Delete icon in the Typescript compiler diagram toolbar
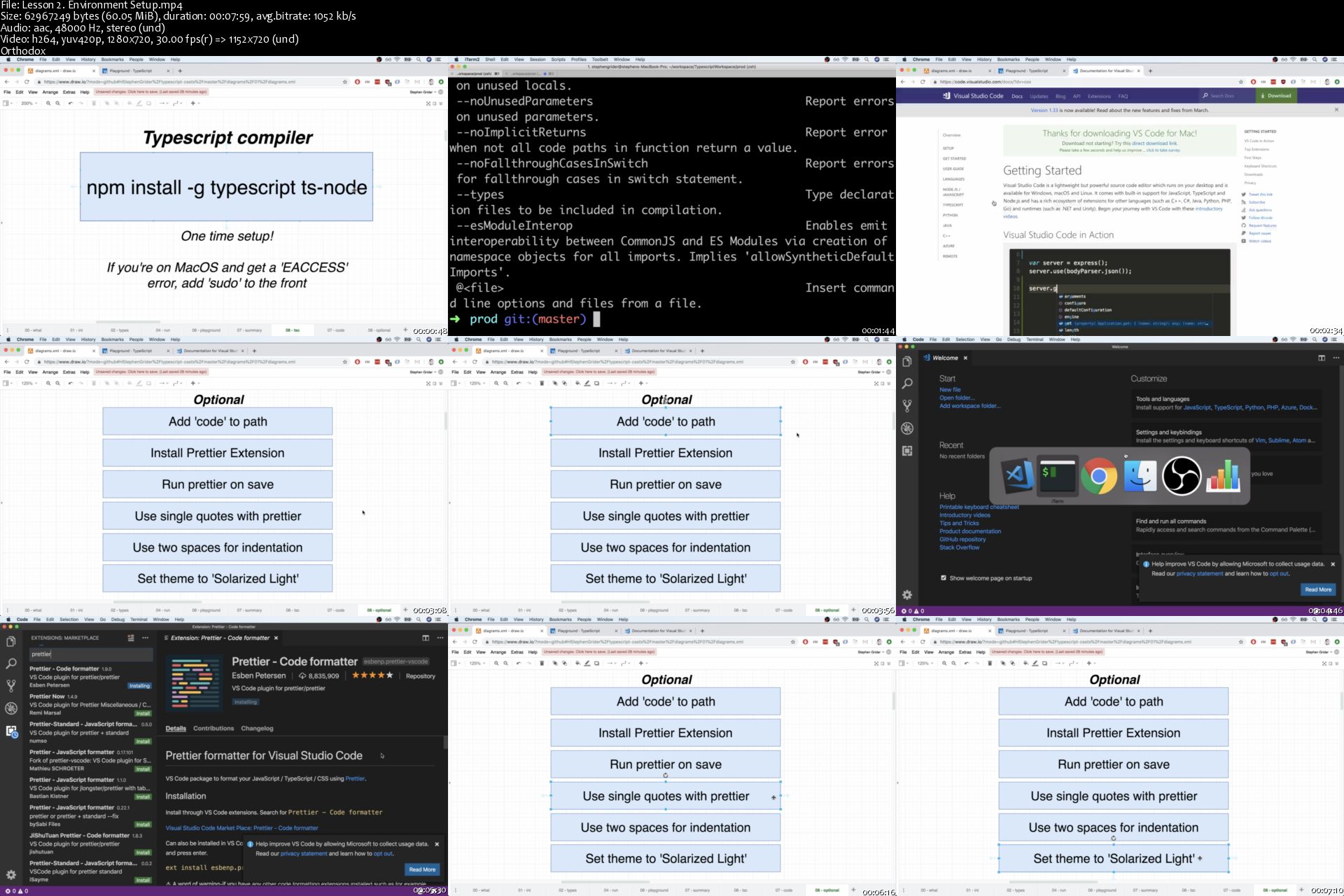Viewport: 1344px width, 896px height. (x=94, y=103)
